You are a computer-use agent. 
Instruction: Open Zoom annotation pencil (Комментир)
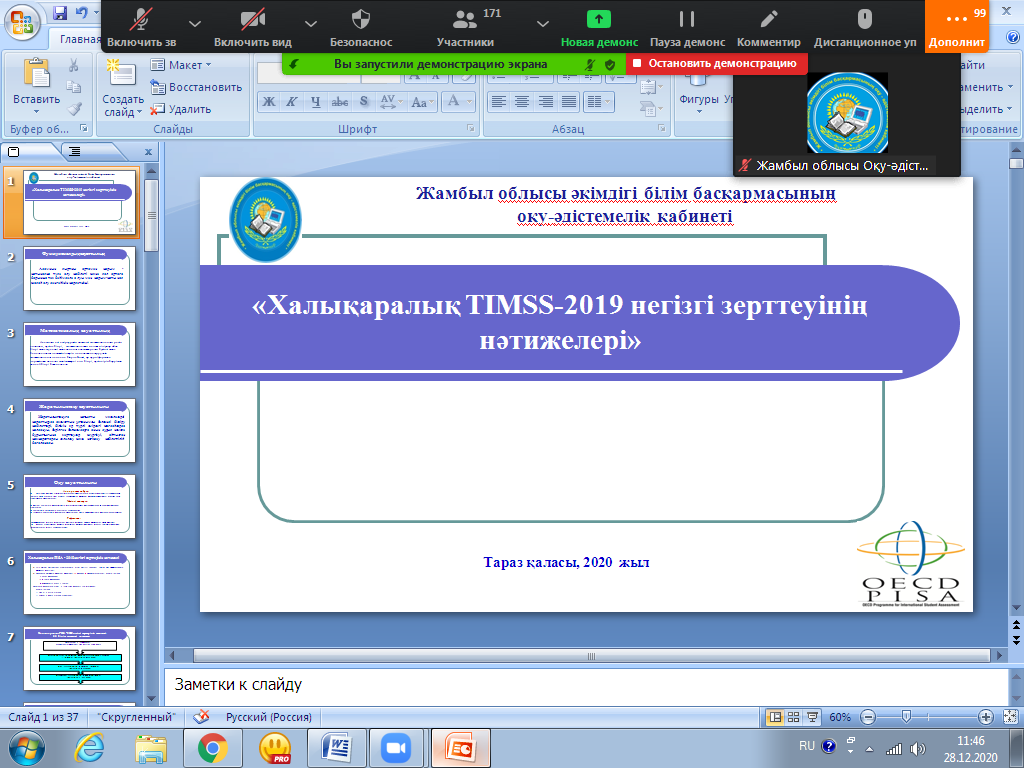tap(769, 26)
